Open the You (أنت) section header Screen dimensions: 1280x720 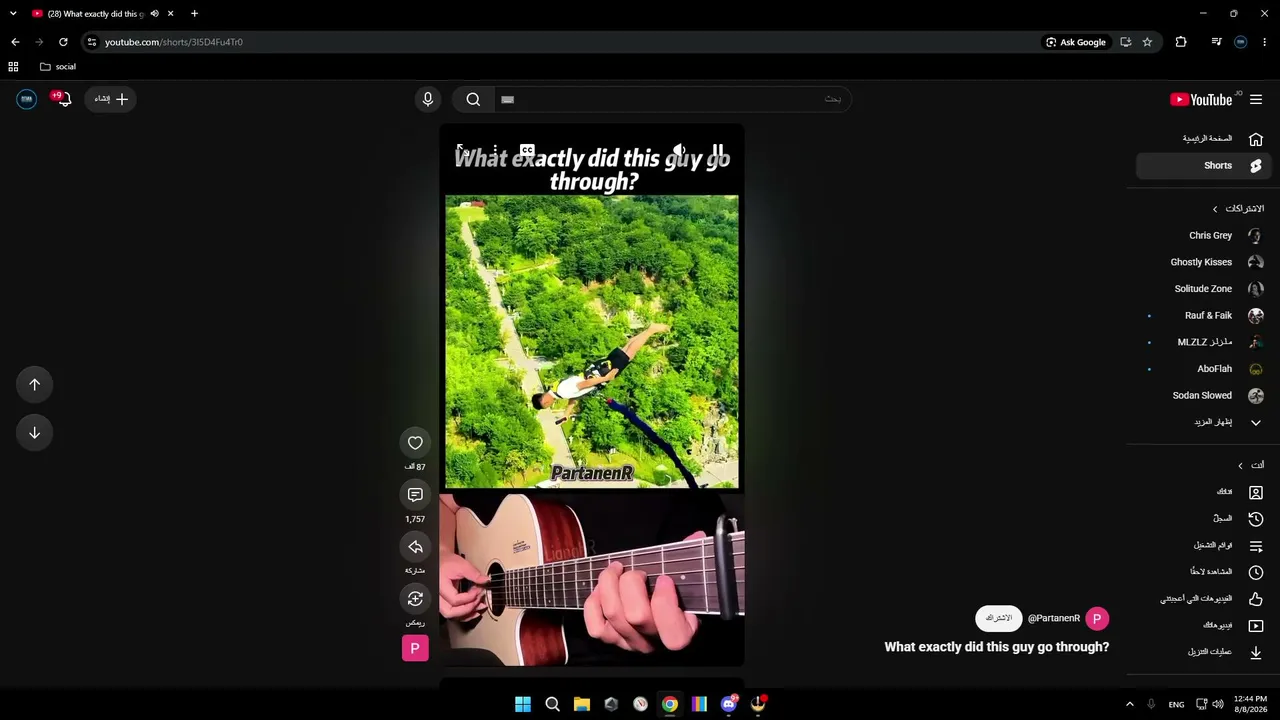coord(1251,466)
